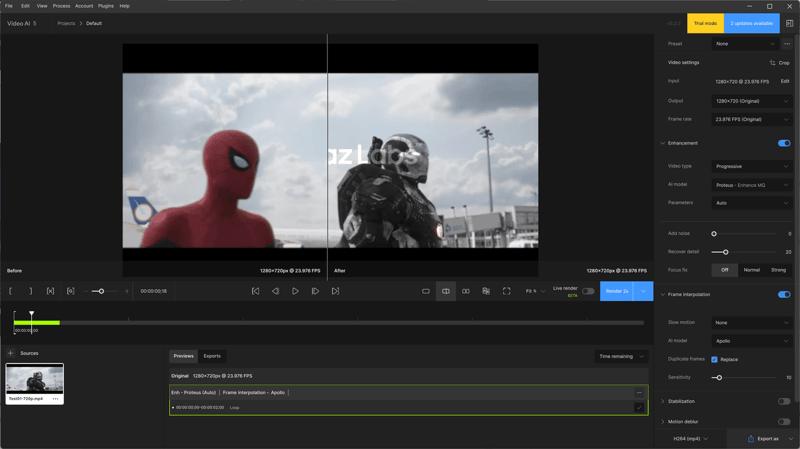Open the Enhancement AI model dropdown

pos(752,185)
